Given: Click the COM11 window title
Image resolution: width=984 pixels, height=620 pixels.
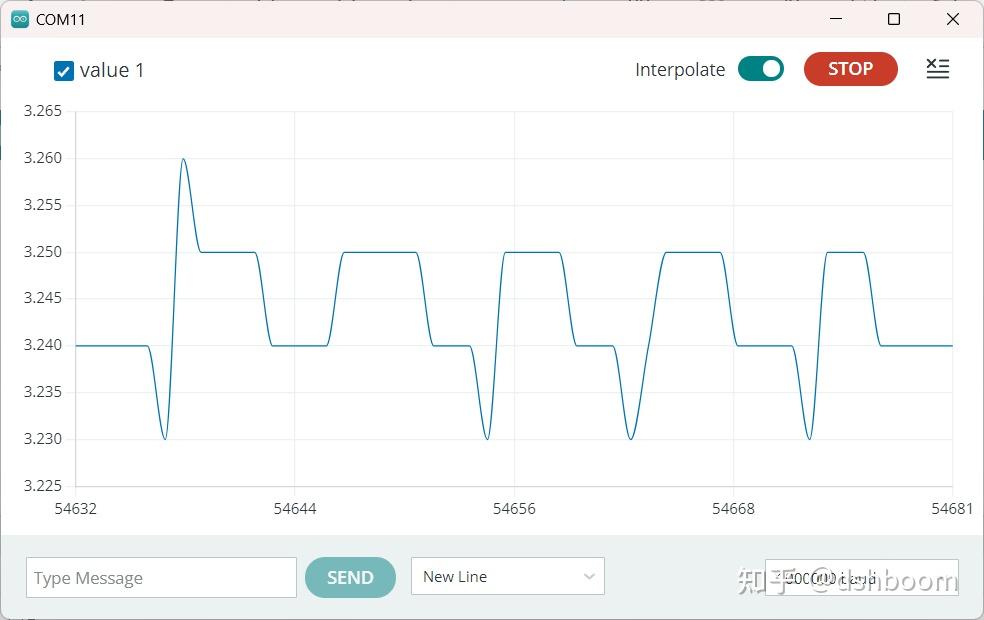Looking at the screenshot, I should 59,19.
